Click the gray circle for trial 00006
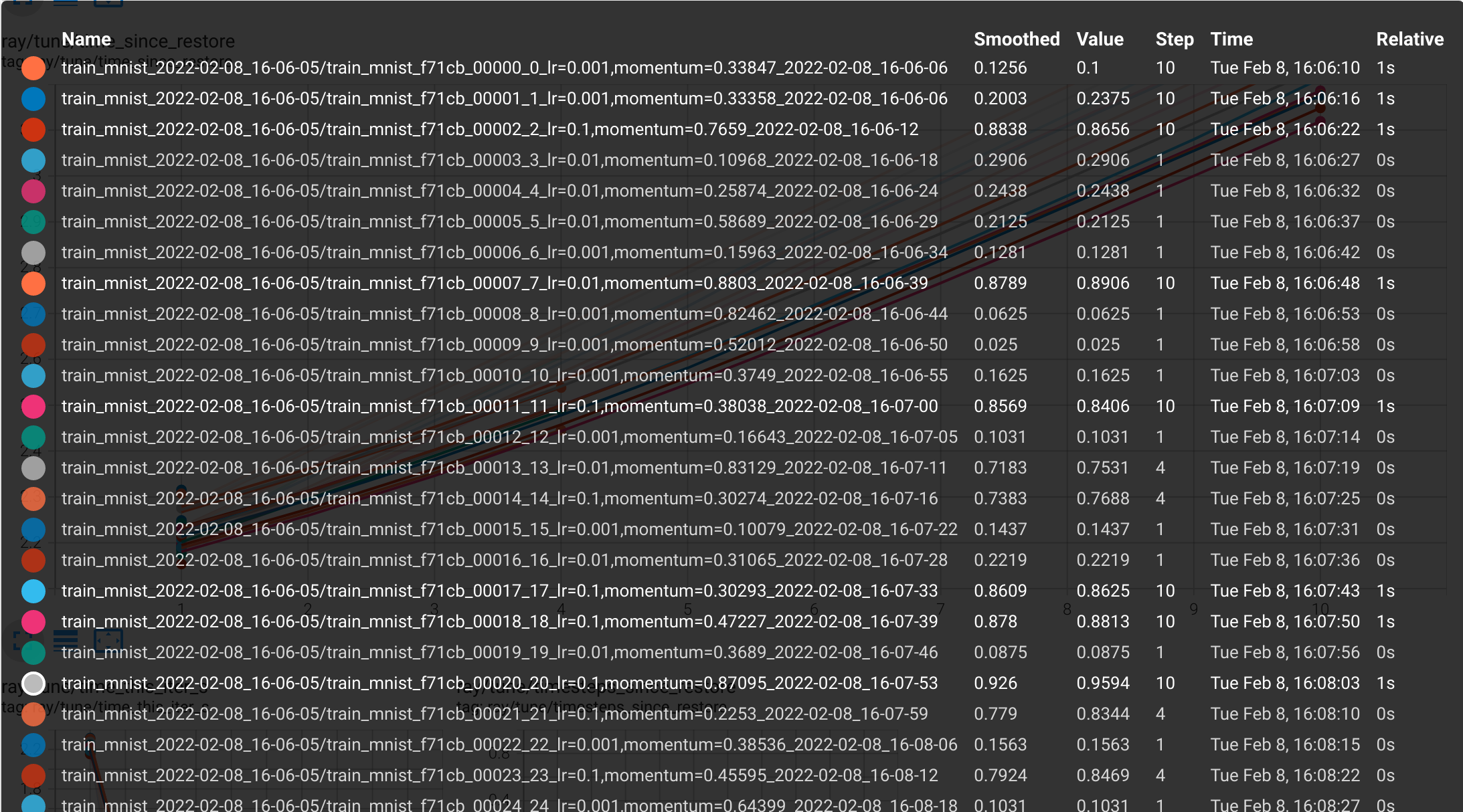Screen dimensions: 1463x812 point(33,252)
